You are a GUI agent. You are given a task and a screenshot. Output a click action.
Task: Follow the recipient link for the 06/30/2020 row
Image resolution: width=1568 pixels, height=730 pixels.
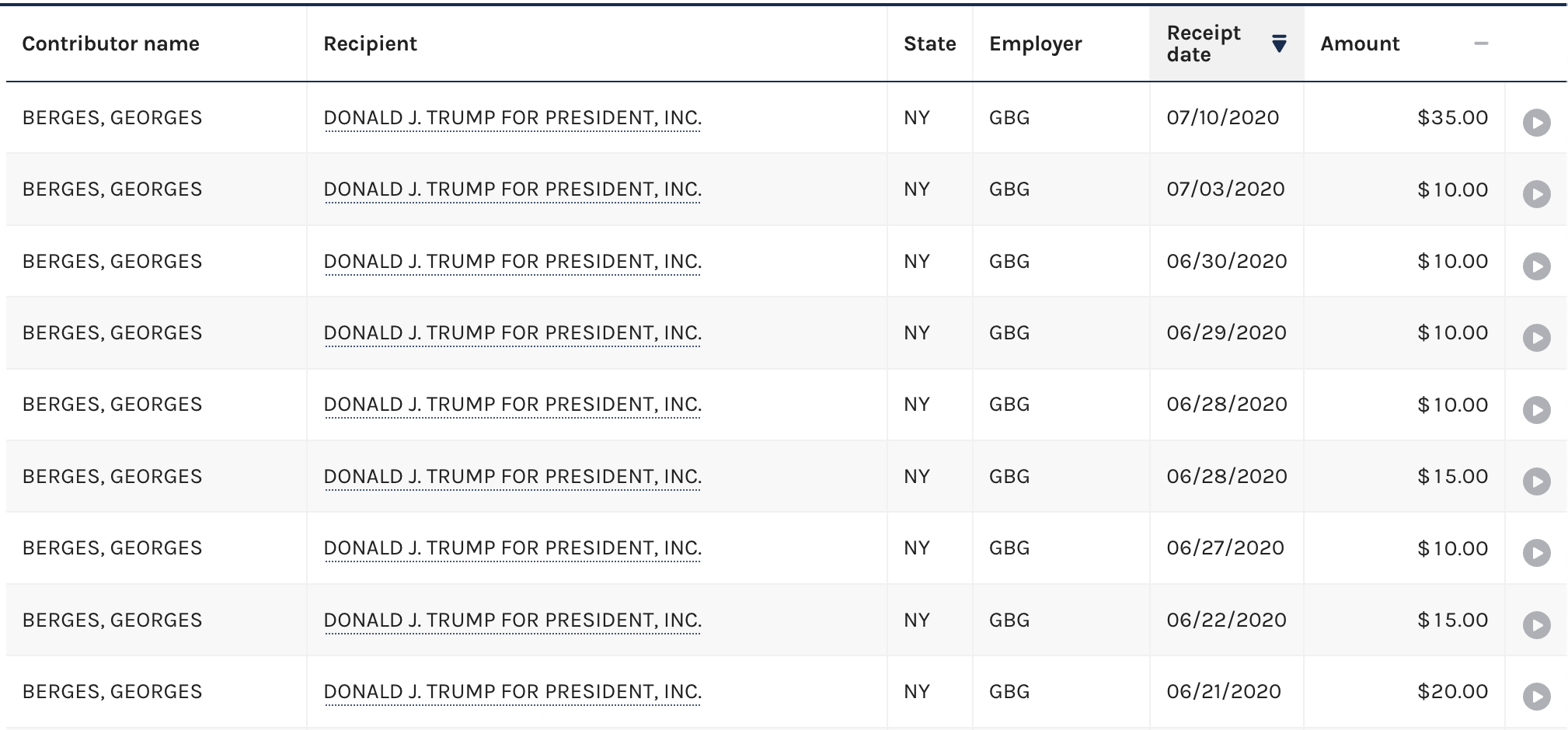point(512,262)
